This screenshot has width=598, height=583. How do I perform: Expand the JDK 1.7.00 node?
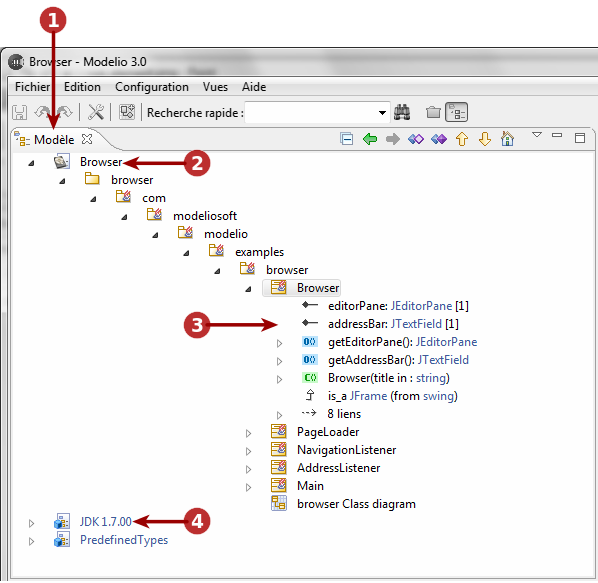tap(32, 524)
